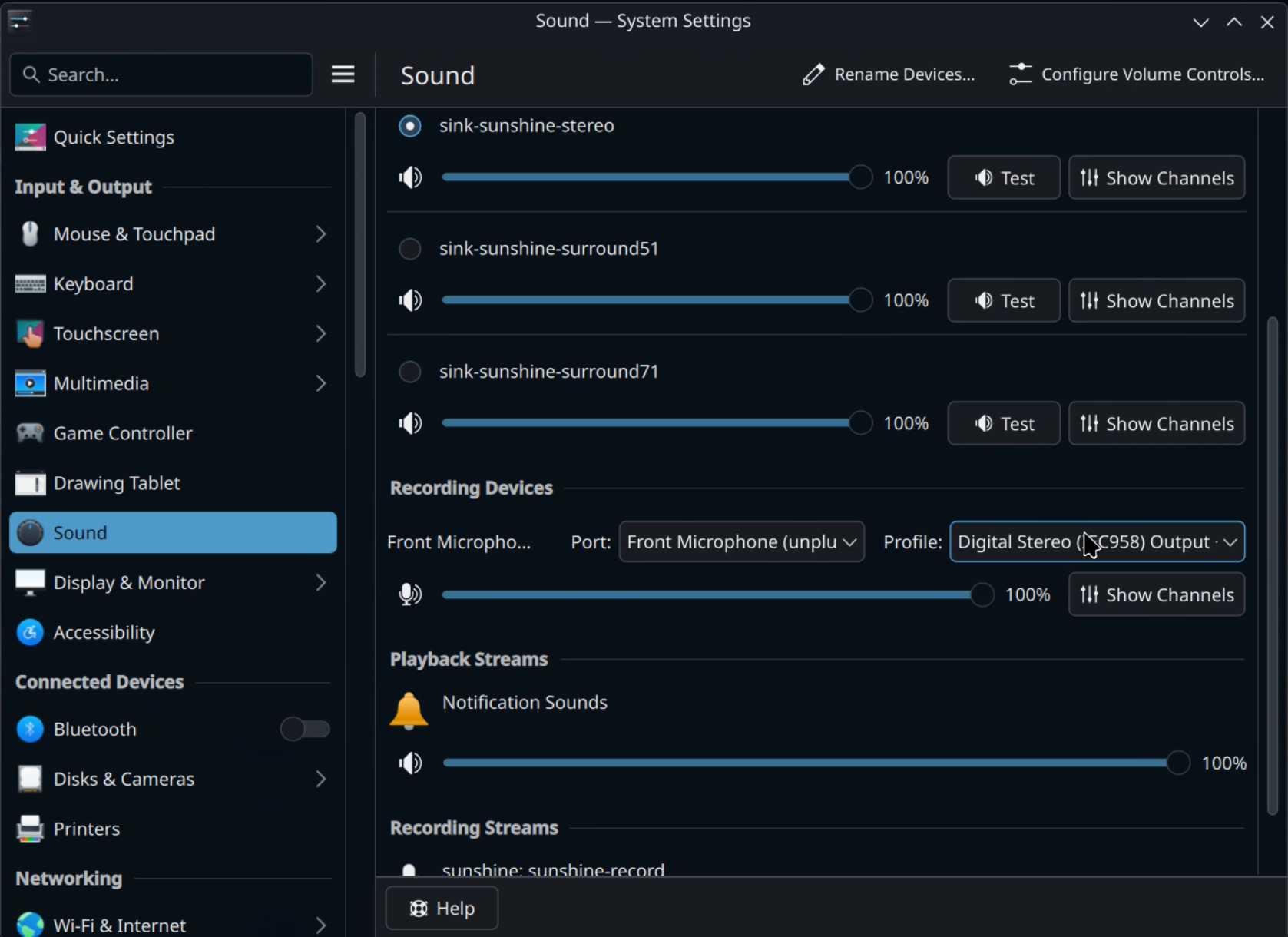
Task: Click the sound panel vertical scrollbar
Action: tap(1272, 566)
